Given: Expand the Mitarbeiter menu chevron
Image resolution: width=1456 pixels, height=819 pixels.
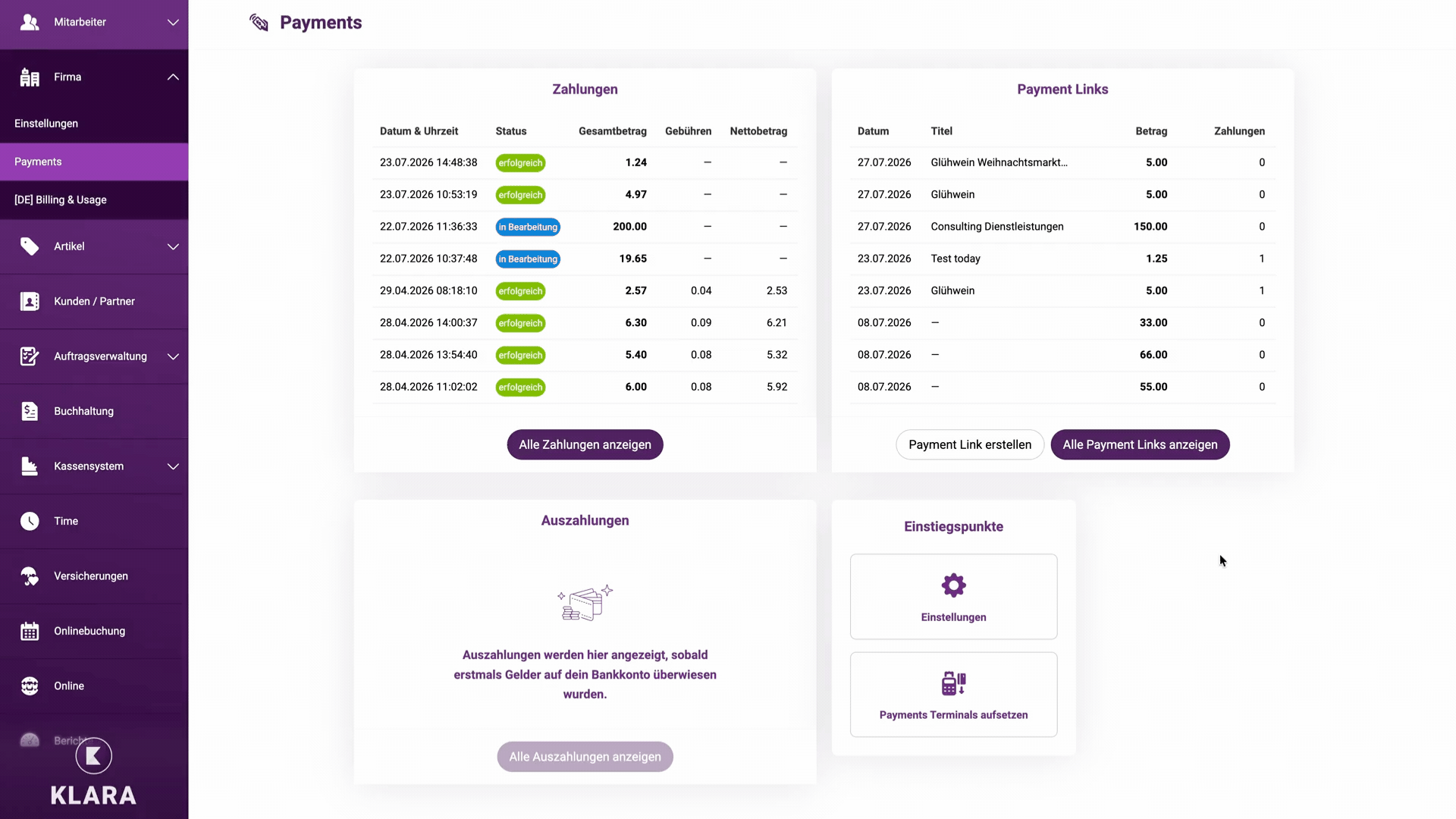Looking at the screenshot, I should click(173, 22).
